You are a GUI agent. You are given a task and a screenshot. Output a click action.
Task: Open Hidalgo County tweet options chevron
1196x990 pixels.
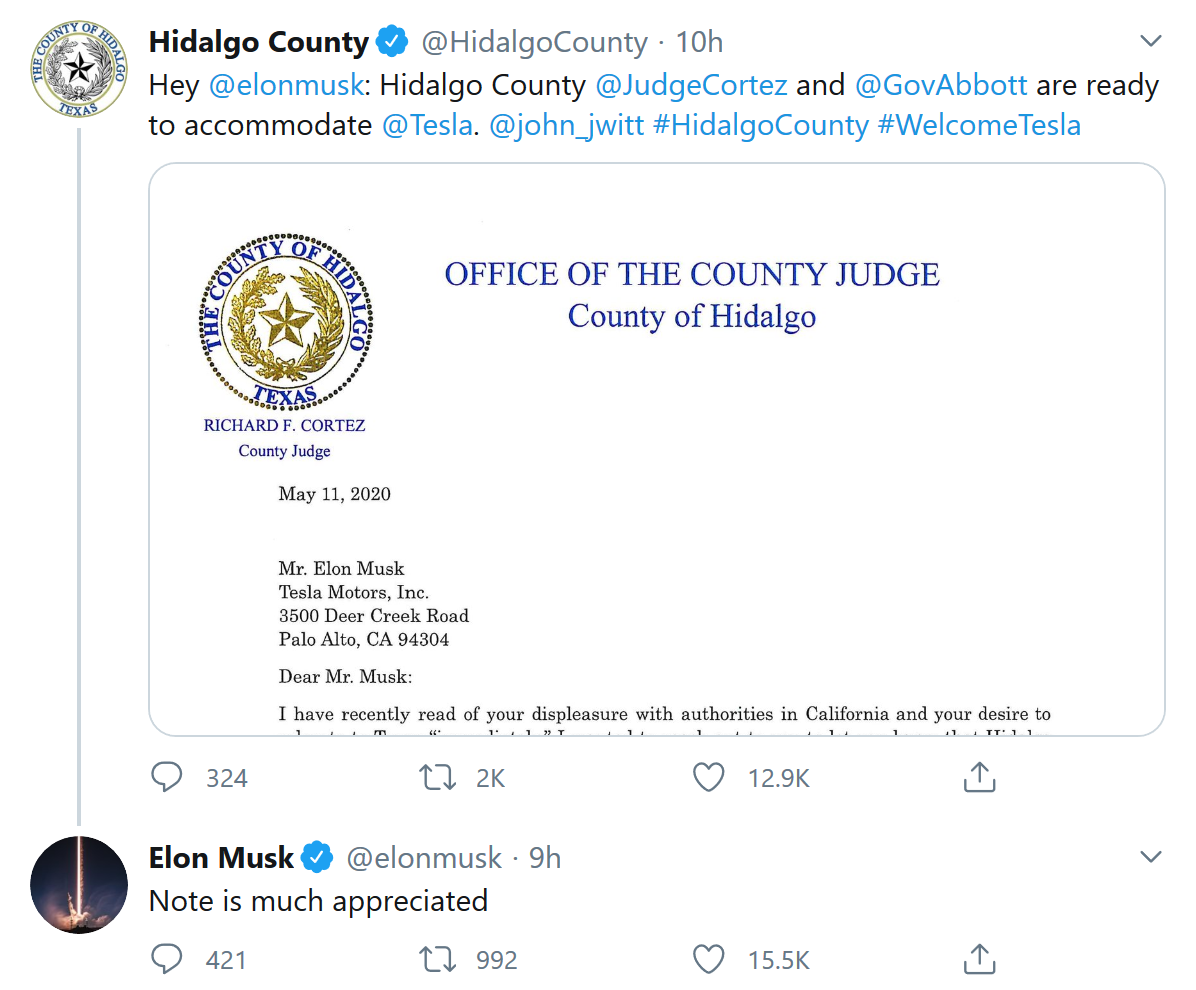(1151, 42)
